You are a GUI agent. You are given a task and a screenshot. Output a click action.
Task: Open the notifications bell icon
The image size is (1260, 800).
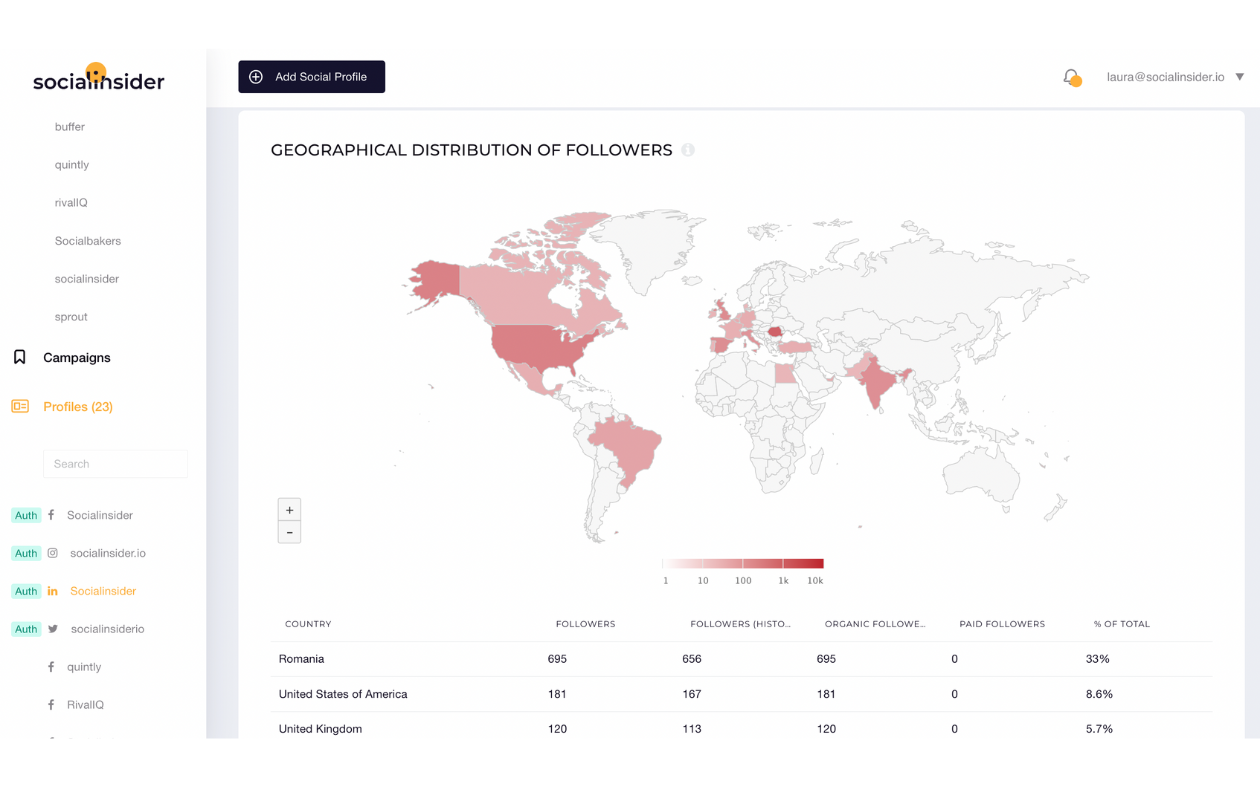(x=1072, y=77)
